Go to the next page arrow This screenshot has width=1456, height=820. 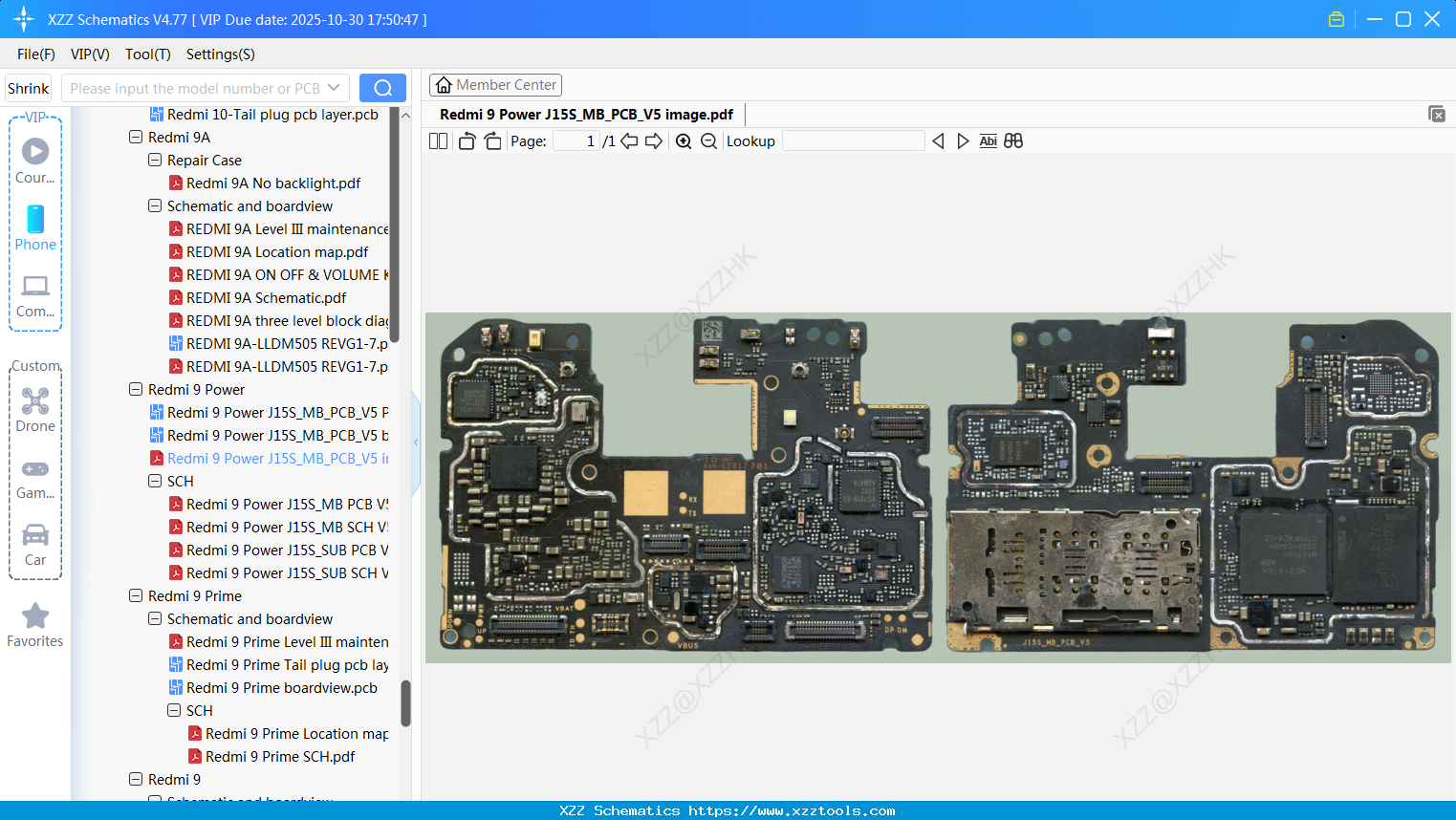point(654,140)
